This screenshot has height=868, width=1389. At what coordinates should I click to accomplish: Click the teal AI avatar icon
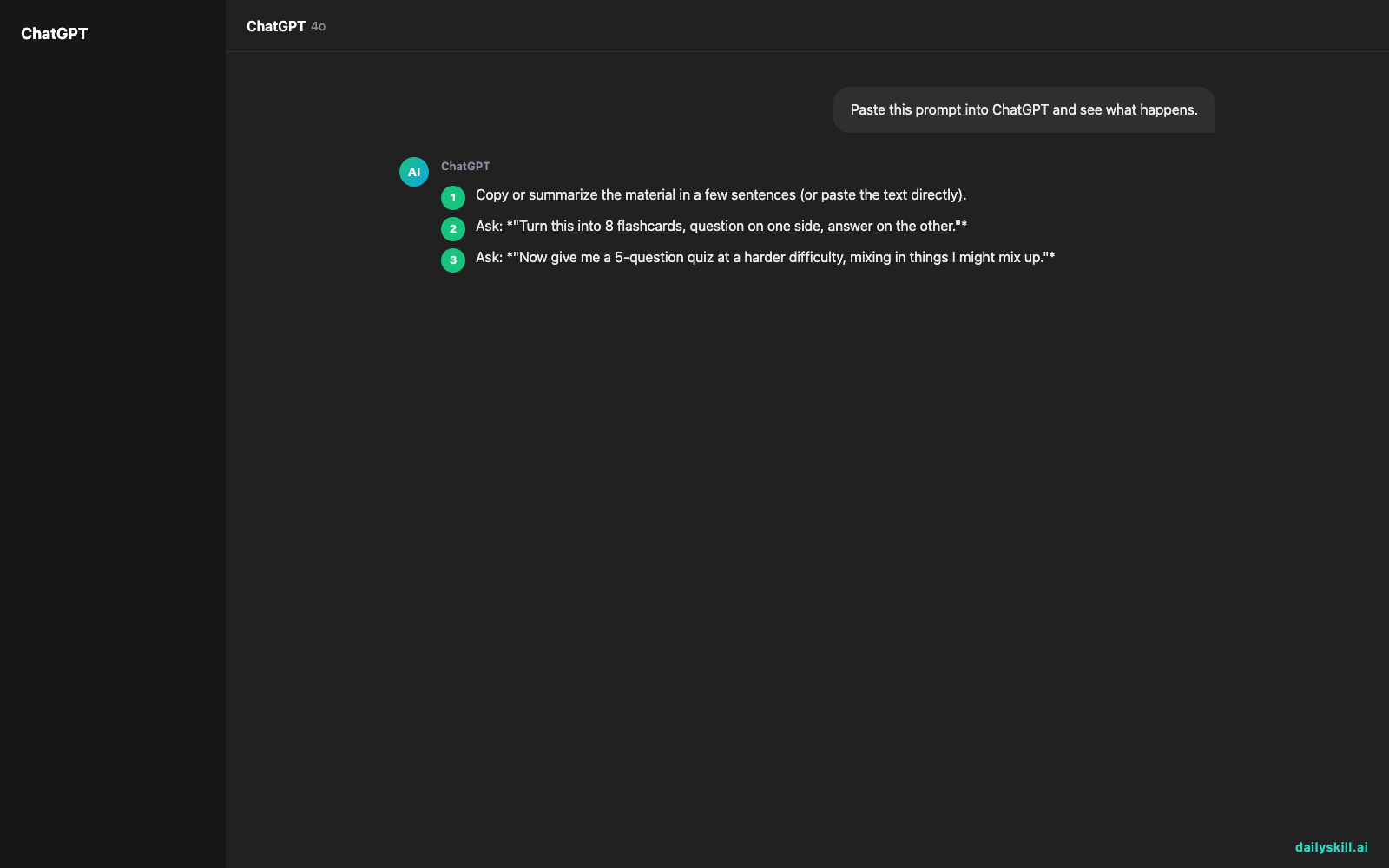pyautogui.click(x=414, y=172)
